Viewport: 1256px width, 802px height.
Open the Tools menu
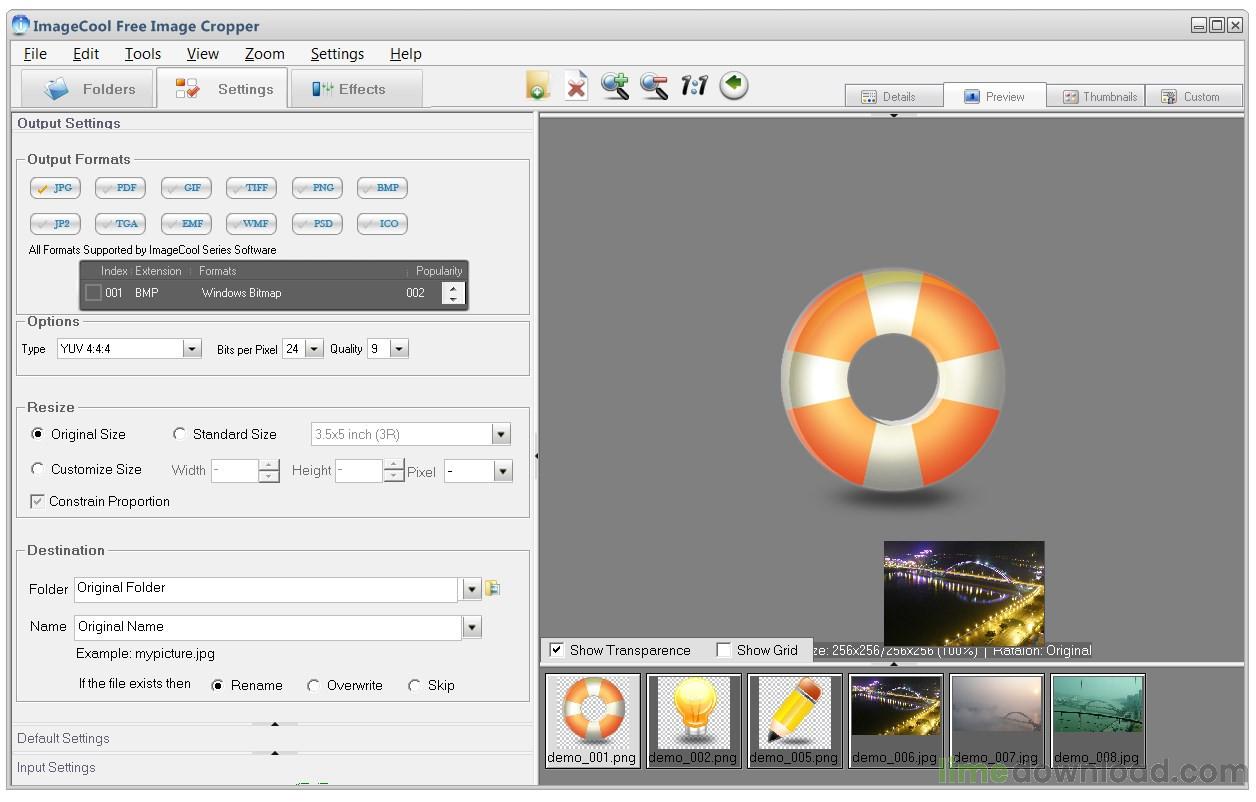(143, 54)
